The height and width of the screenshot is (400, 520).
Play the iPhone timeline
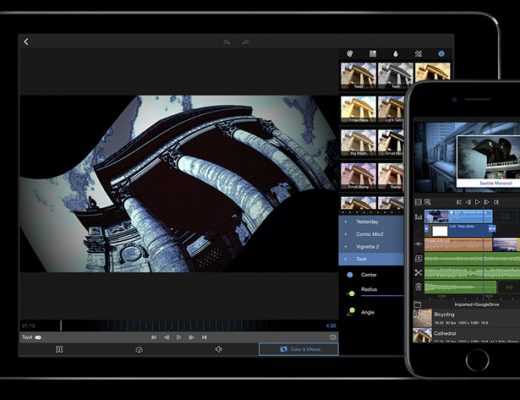point(477,202)
